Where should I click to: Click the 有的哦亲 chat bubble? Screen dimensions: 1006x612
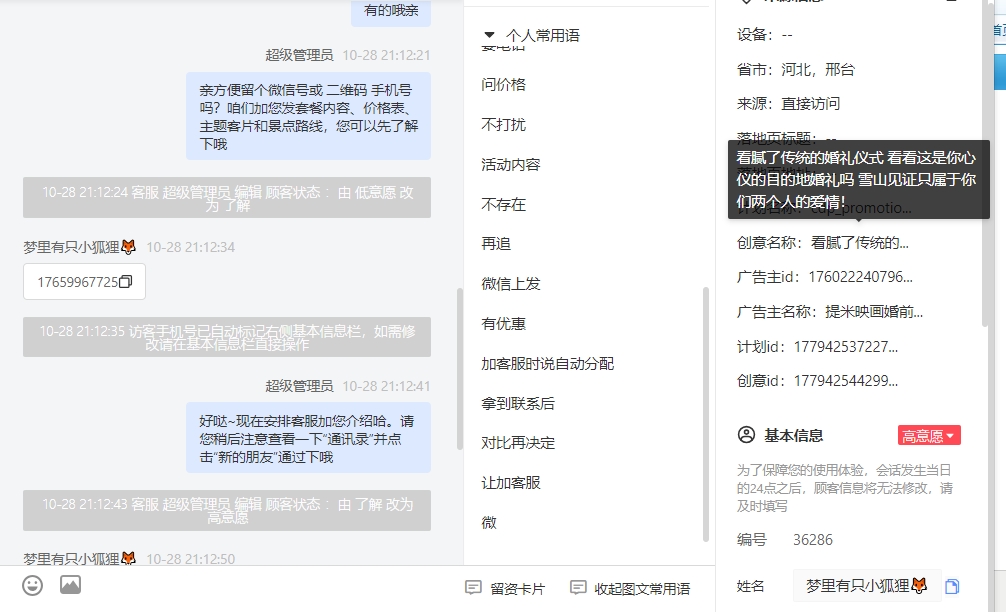pyautogui.click(x=391, y=12)
